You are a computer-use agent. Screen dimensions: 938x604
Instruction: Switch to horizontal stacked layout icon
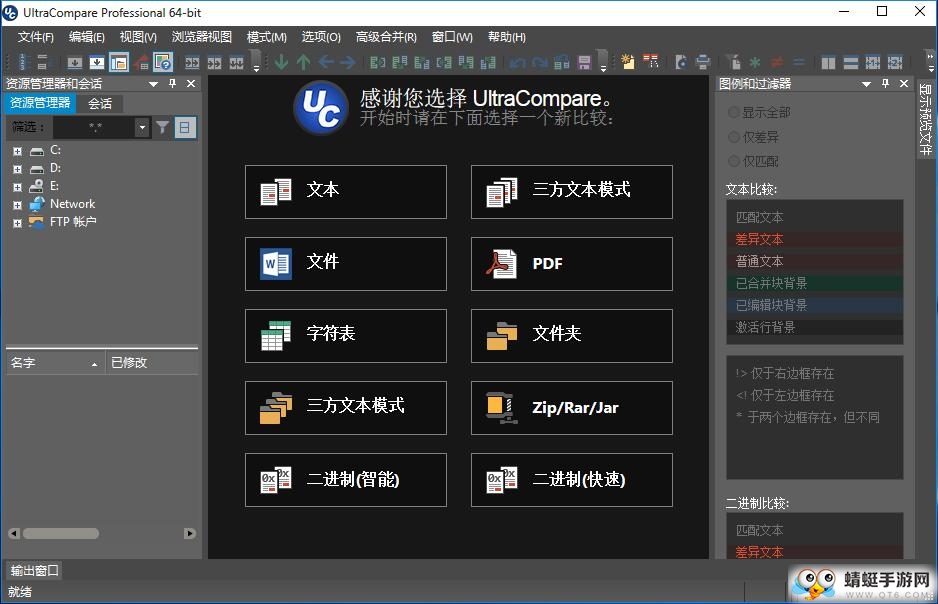click(x=850, y=62)
